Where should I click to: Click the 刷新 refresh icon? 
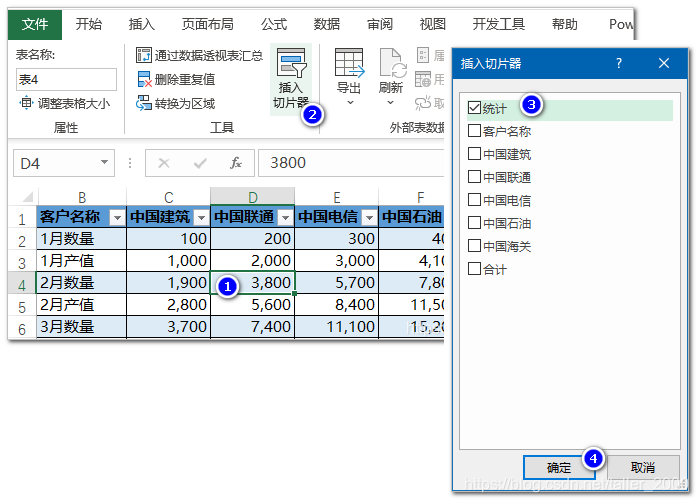point(392,63)
